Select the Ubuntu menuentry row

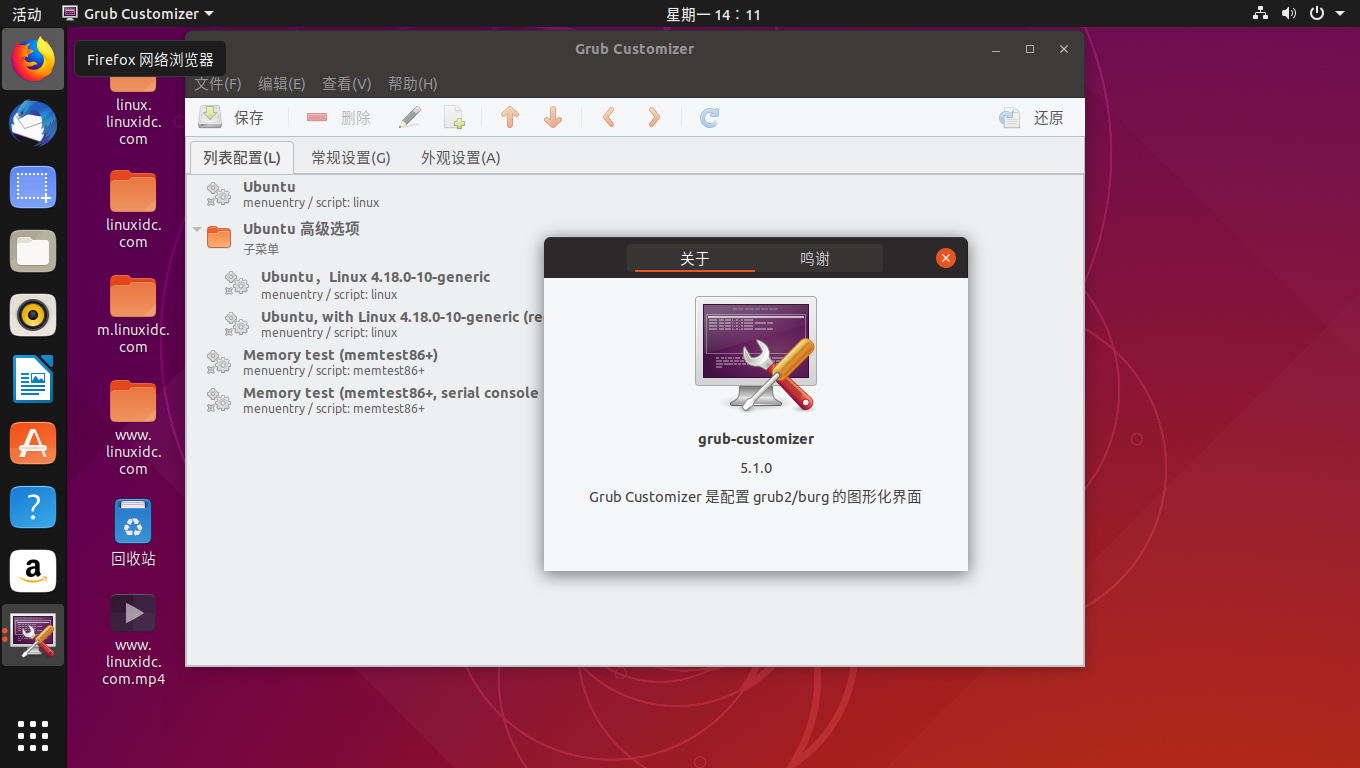[x=635, y=194]
